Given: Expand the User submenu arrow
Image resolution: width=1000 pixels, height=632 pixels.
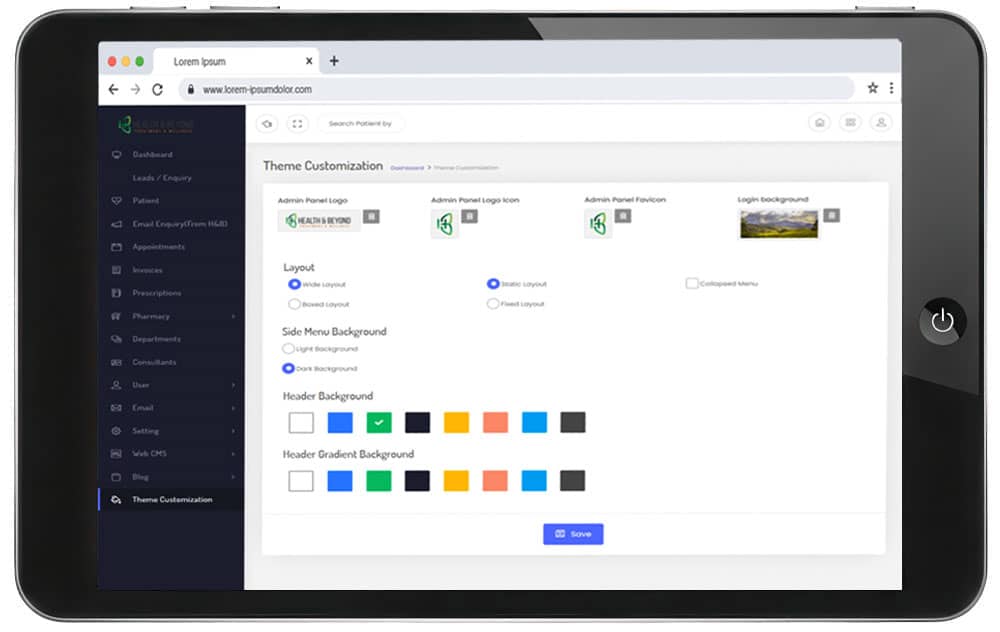Looking at the screenshot, I should coord(233,385).
